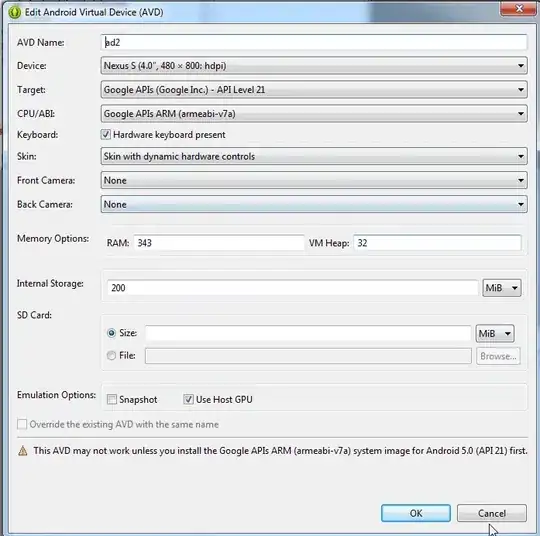Image resolution: width=540 pixels, height=536 pixels.
Task: Open the Skin dropdown
Action: point(314,156)
